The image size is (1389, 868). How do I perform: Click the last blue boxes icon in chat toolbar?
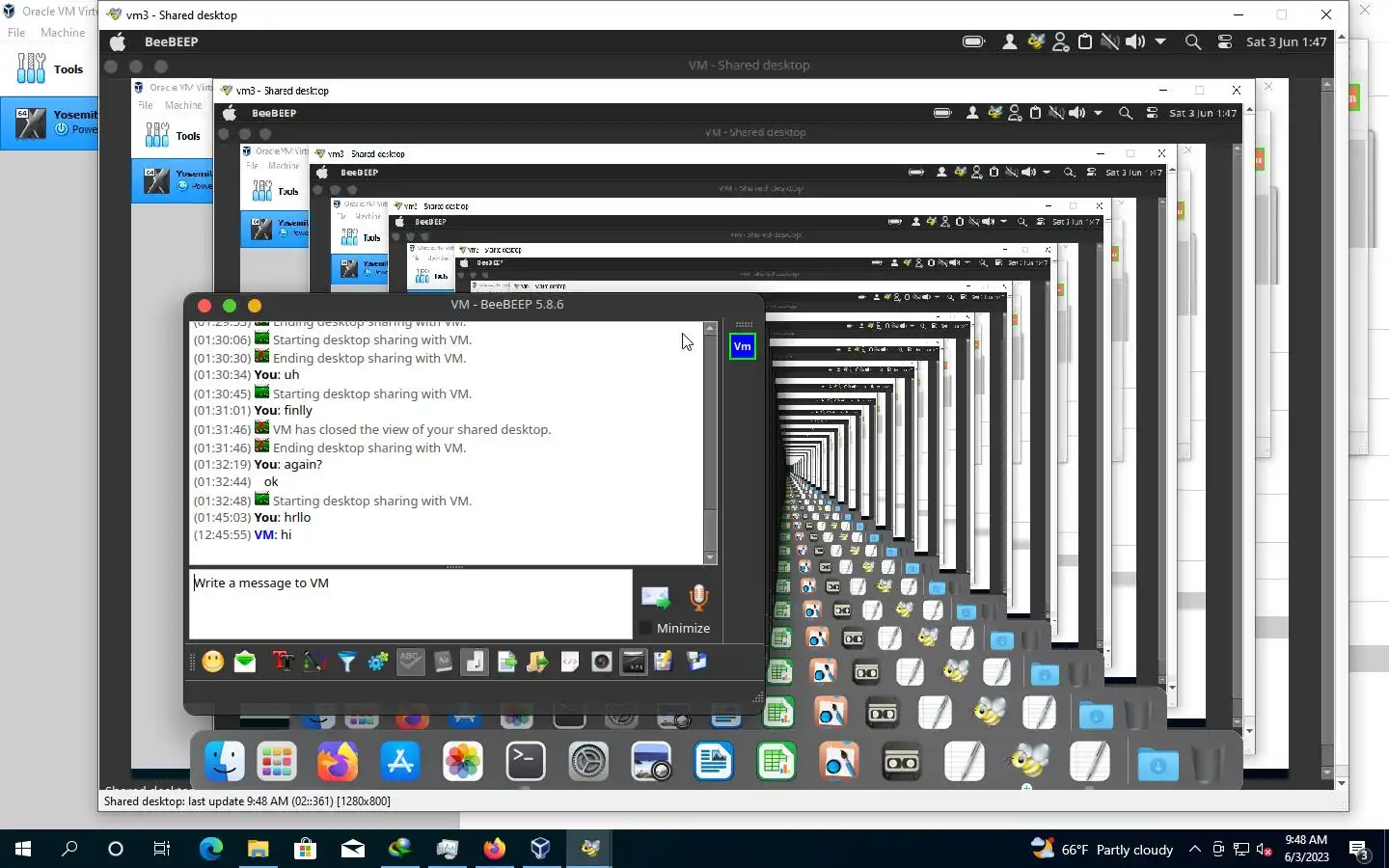tap(696, 662)
